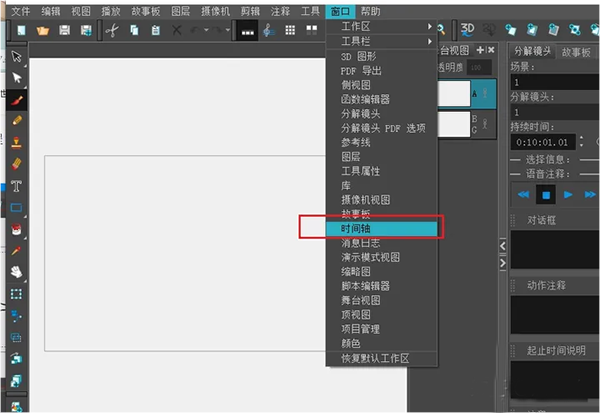
Task: Choose PDF 导出 menu entry
Action: point(381,71)
